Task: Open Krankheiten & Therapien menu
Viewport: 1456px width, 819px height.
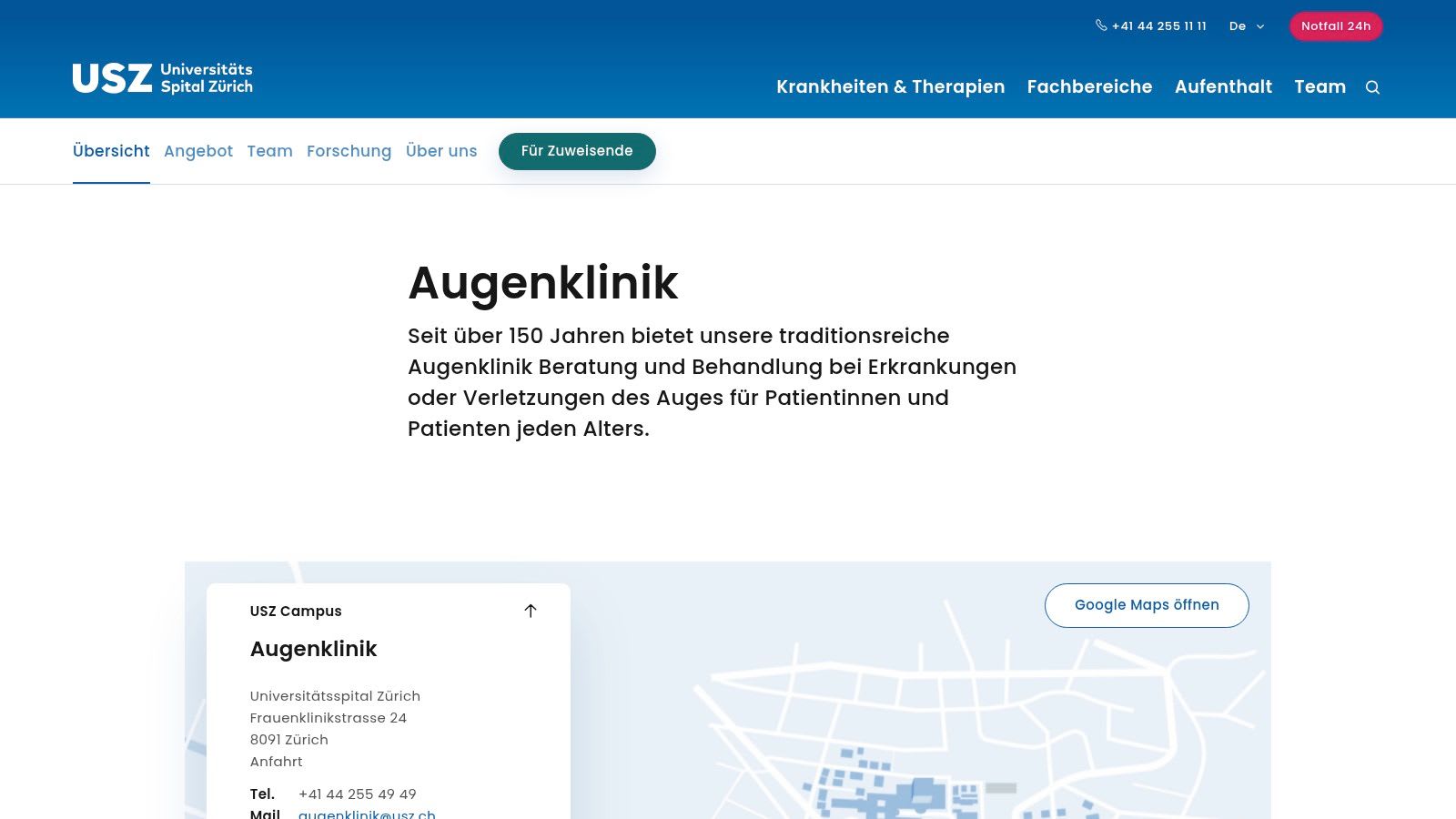Action: coord(890,86)
